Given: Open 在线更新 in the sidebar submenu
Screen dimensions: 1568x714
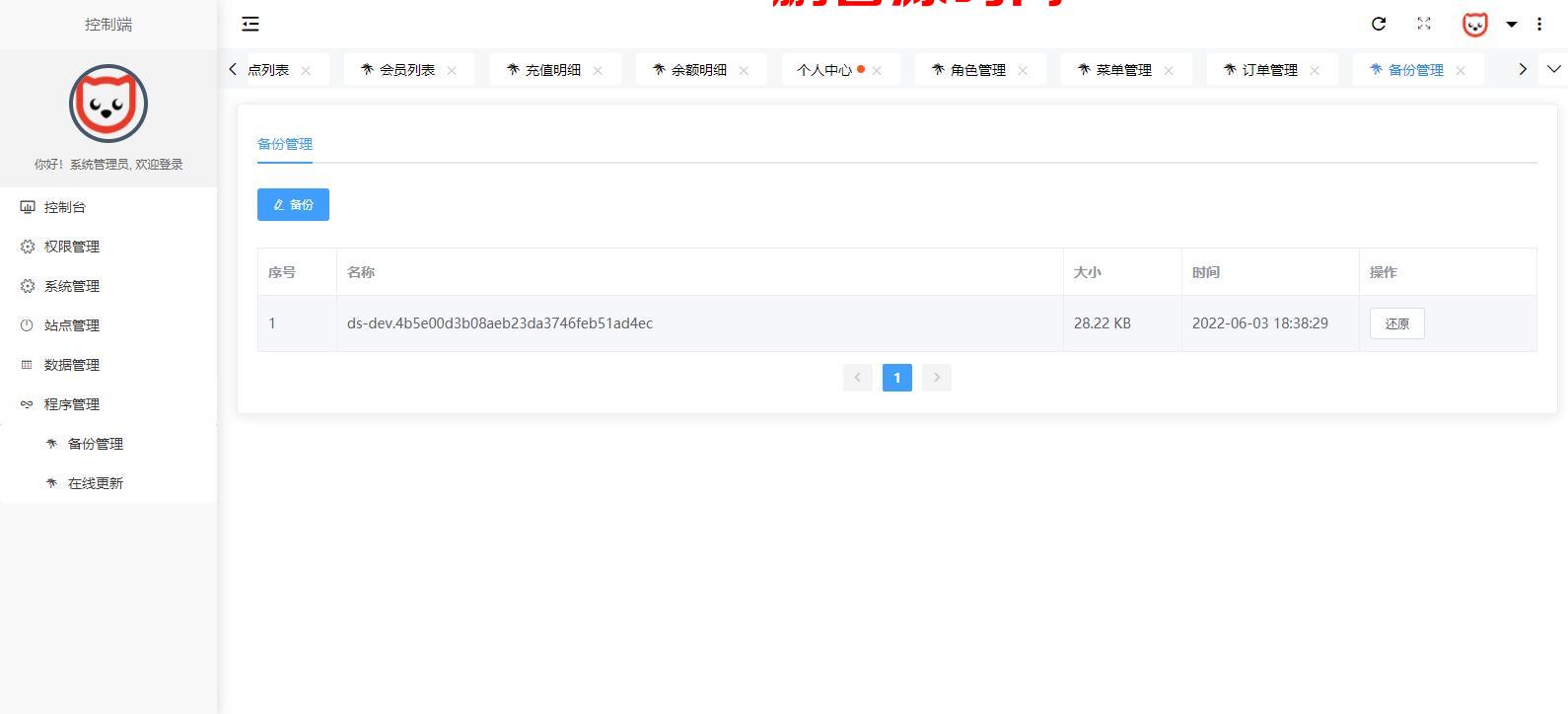Looking at the screenshot, I should pos(108,483).
